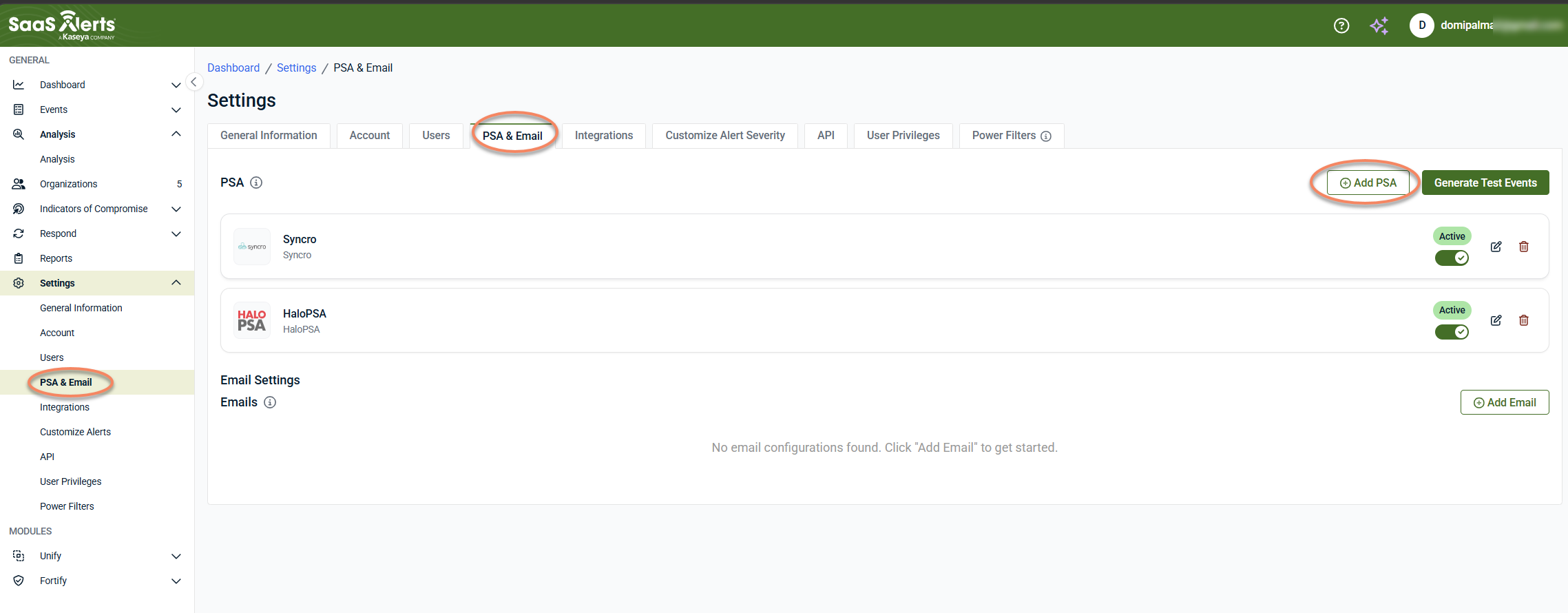Open the User Privileges tab
Viewport: 1568px width, 613px height.
(x=903, y=136)
